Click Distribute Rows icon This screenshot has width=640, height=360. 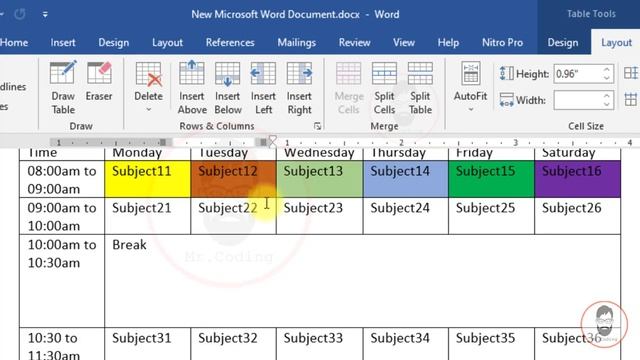[631, 73]
